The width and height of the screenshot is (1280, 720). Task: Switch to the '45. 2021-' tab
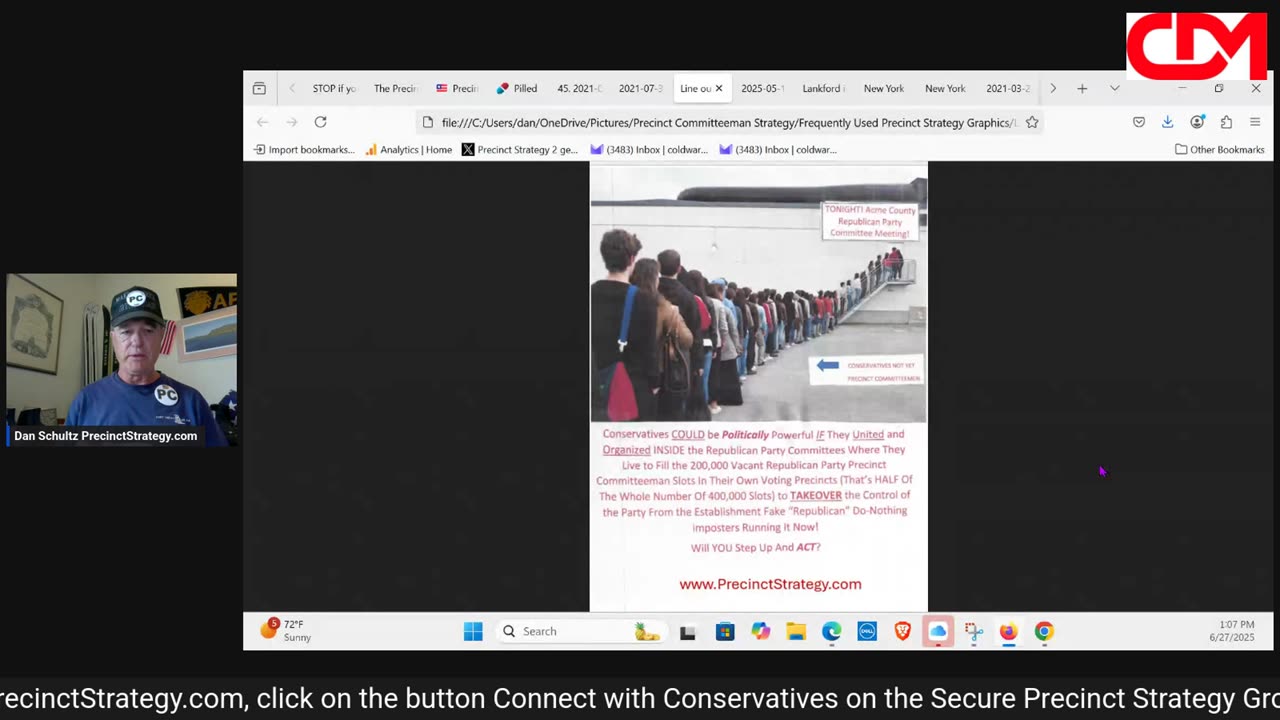pos(579,89)
